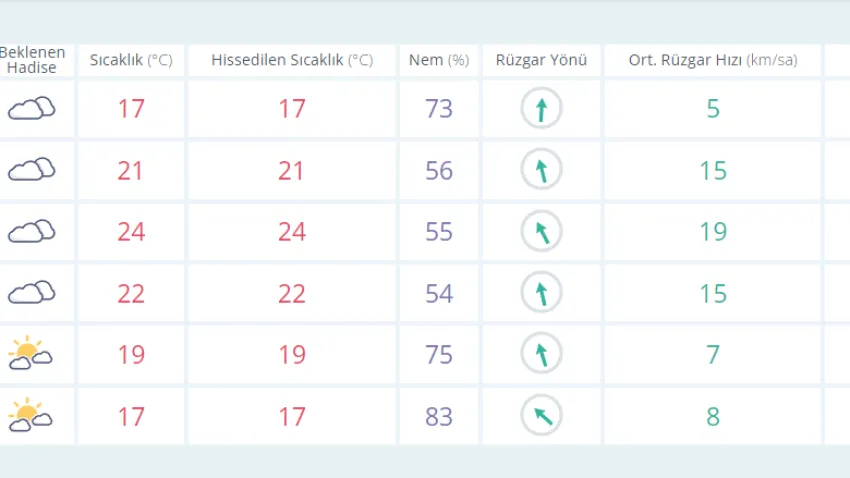The height and width of the screenshot is (478, 850).
Task: Click the wind speed value 19
Action: tap(713, 232)
